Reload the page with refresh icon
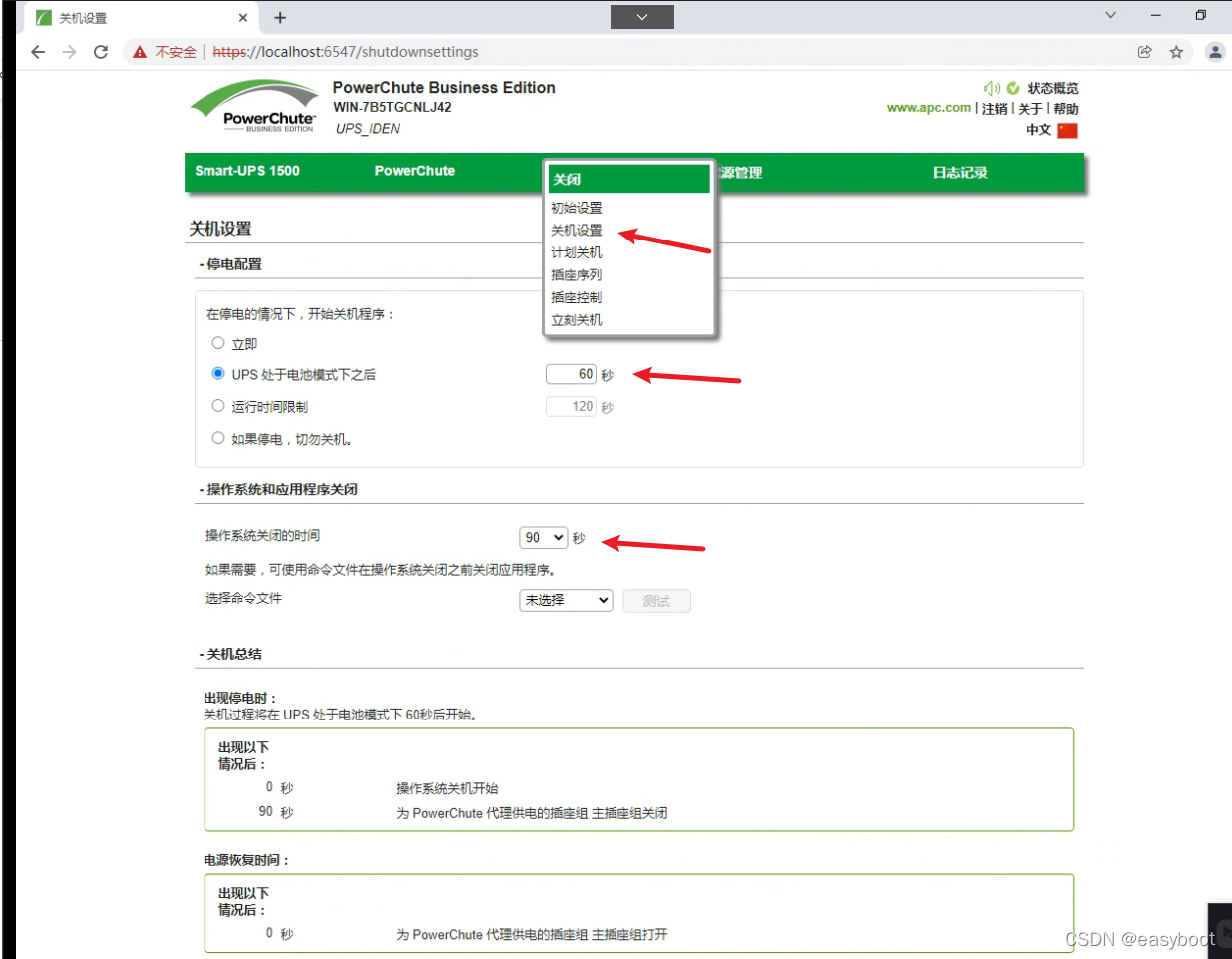Image resolution: width=1232 pixels, height=959 pixels. (101, 52)
